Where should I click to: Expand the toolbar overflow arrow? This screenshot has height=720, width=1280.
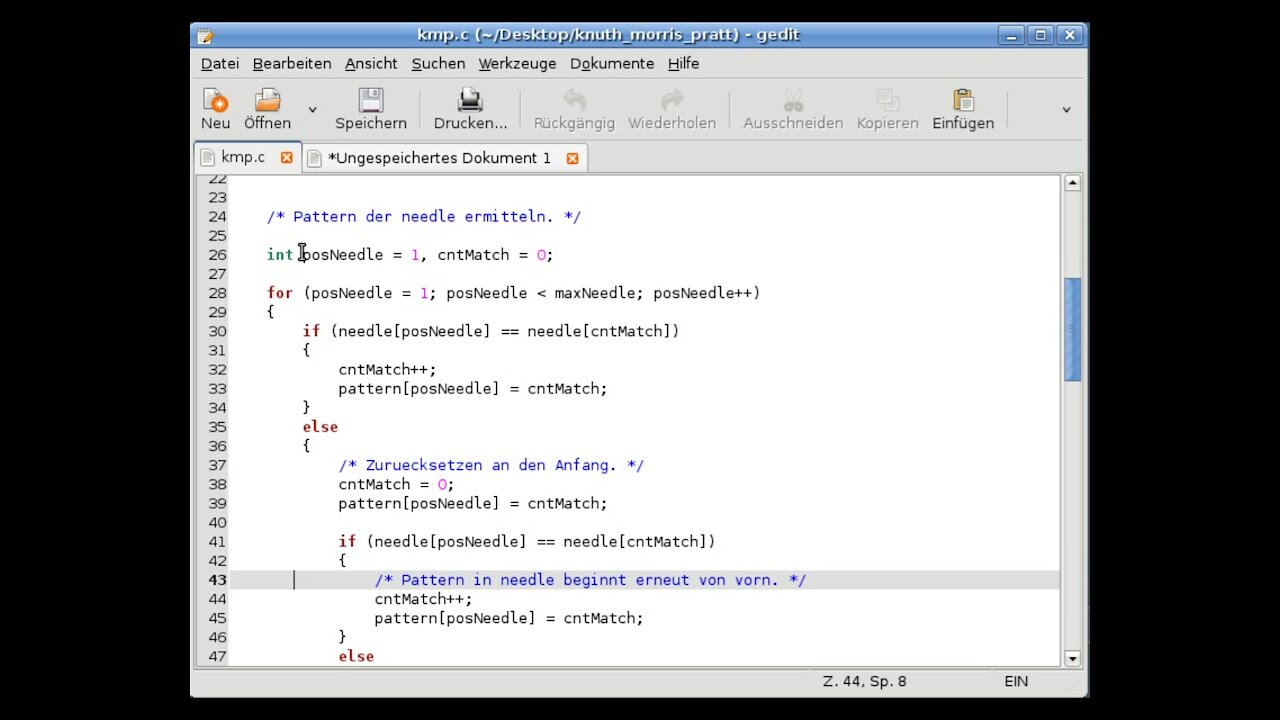[1066, 110]
